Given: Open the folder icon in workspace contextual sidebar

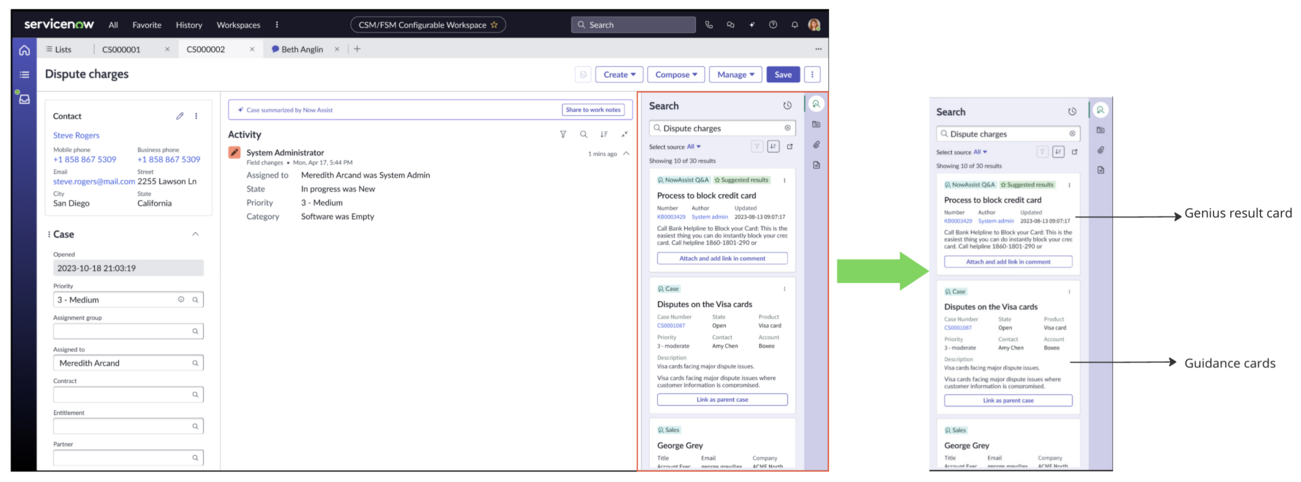Looking at the screenshot, I should [x=816, y=125].
